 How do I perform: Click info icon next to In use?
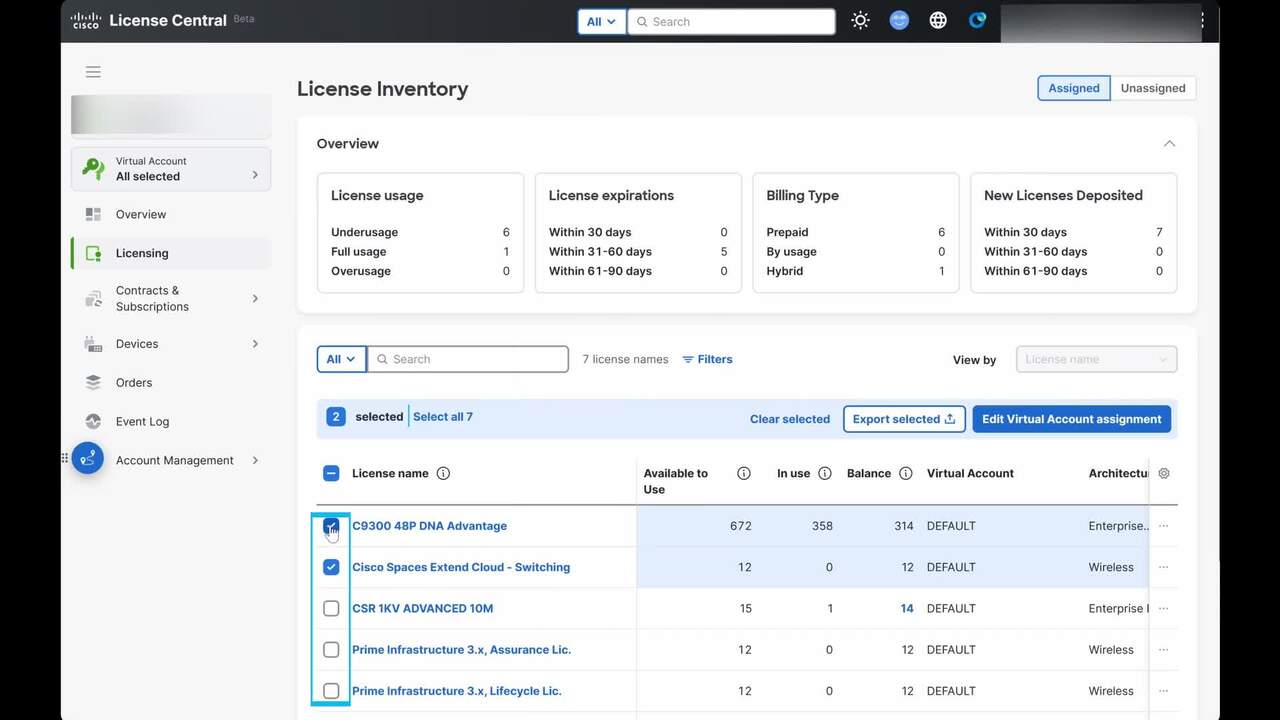pyautogui.click(x=825, y=474)
